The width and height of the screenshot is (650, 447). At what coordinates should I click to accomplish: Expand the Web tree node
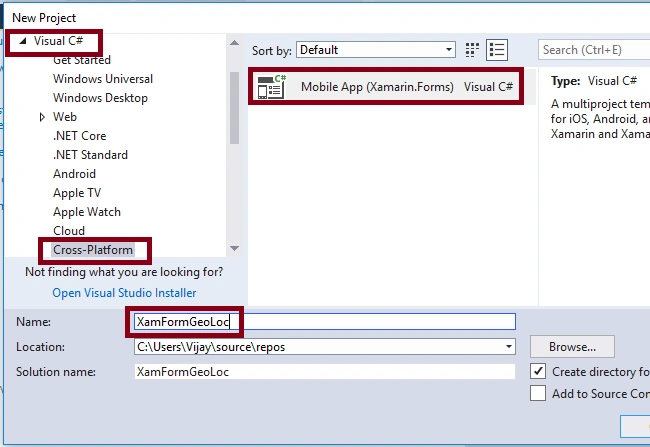pyautogui.click(x=42, y=117)
